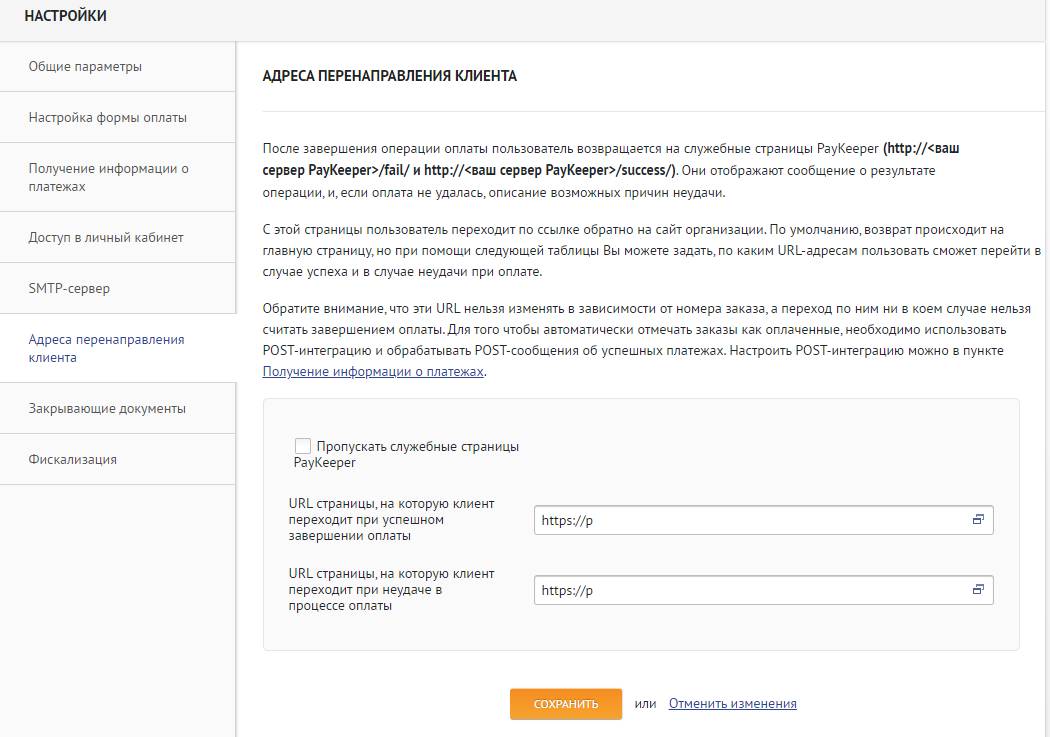Open 'Доступ в личный кабинет' section
Screen dimensions: 1050x737
pos(106,238)
